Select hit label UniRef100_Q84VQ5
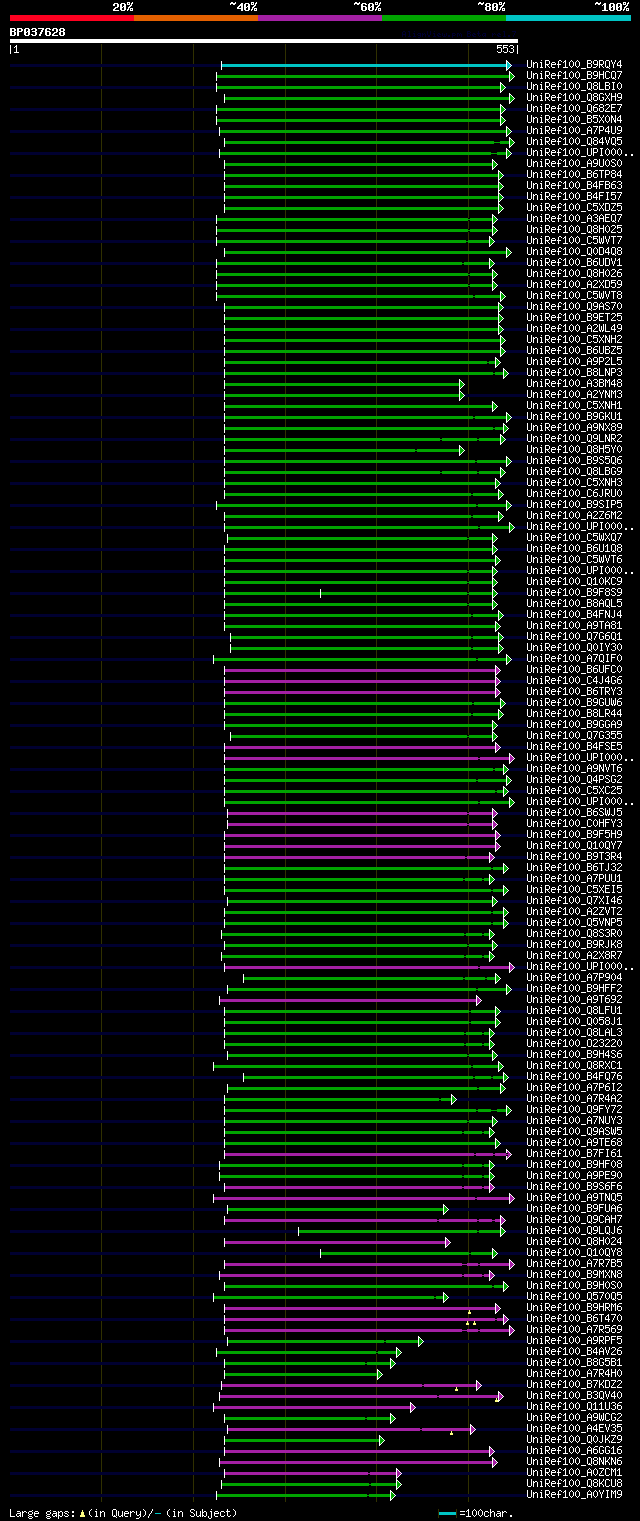Screen dimensions: 640x1521 (574, 141)
